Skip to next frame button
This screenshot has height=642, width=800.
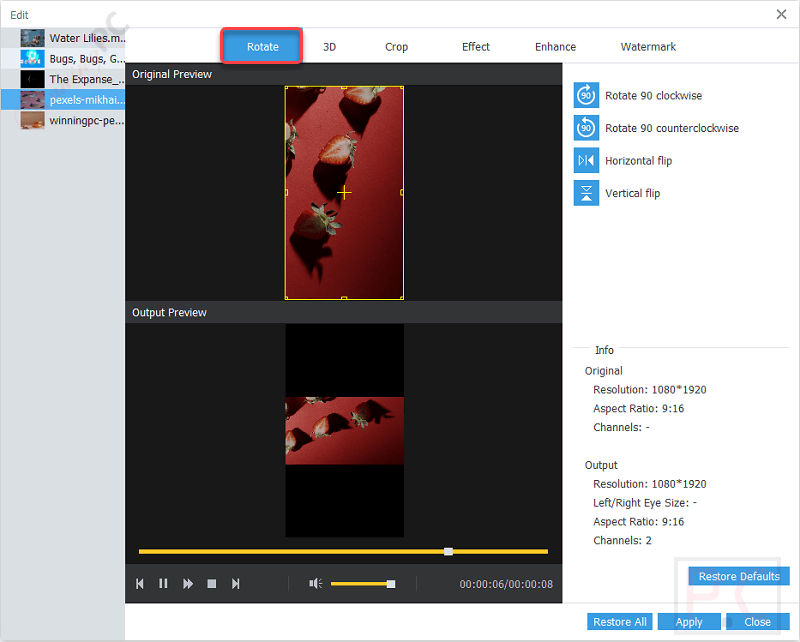[235, 583]
